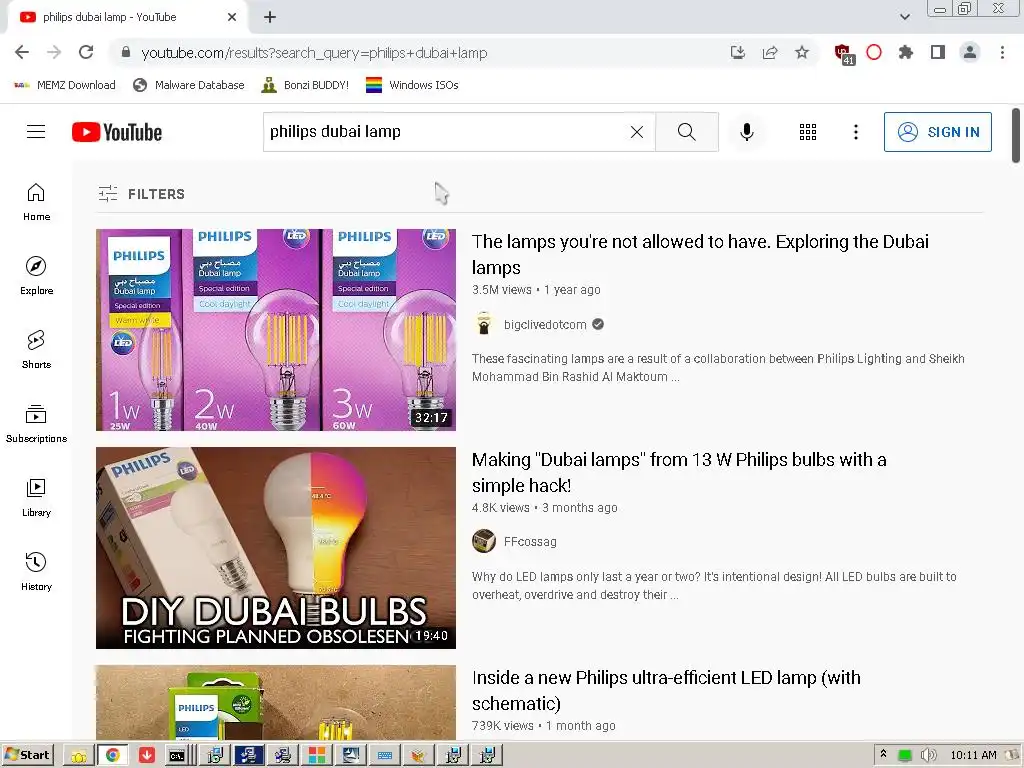Open Library in the sidebar

click(x=37, y=498)
